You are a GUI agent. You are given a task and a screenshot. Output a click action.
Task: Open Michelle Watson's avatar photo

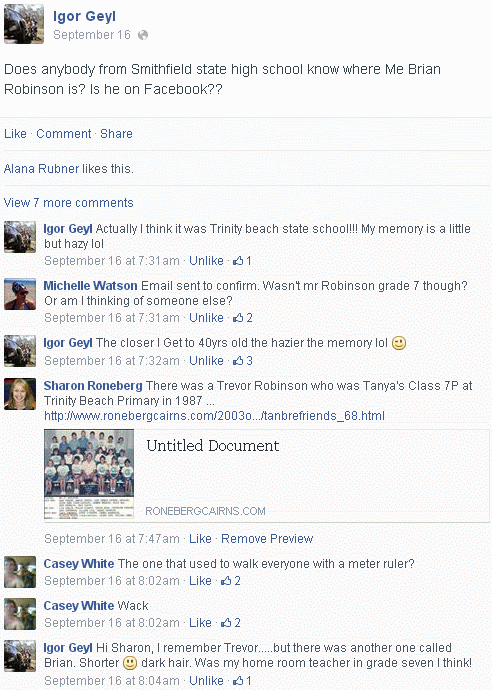click(x=20, y=294)
